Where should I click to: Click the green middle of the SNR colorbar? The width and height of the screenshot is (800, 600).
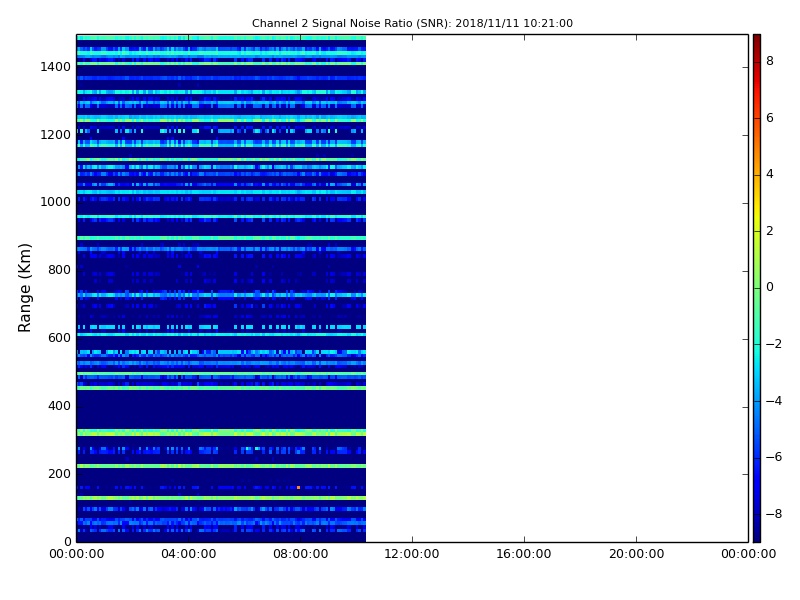click(757, 288)
